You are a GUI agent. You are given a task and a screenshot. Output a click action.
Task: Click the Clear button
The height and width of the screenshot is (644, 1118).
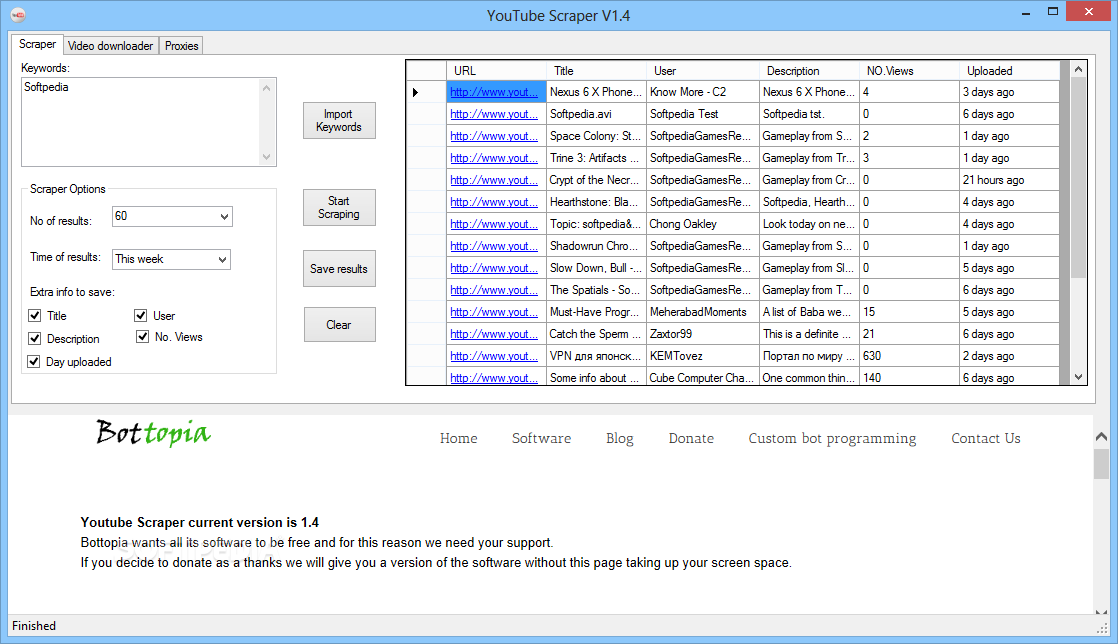click(339, 324)
